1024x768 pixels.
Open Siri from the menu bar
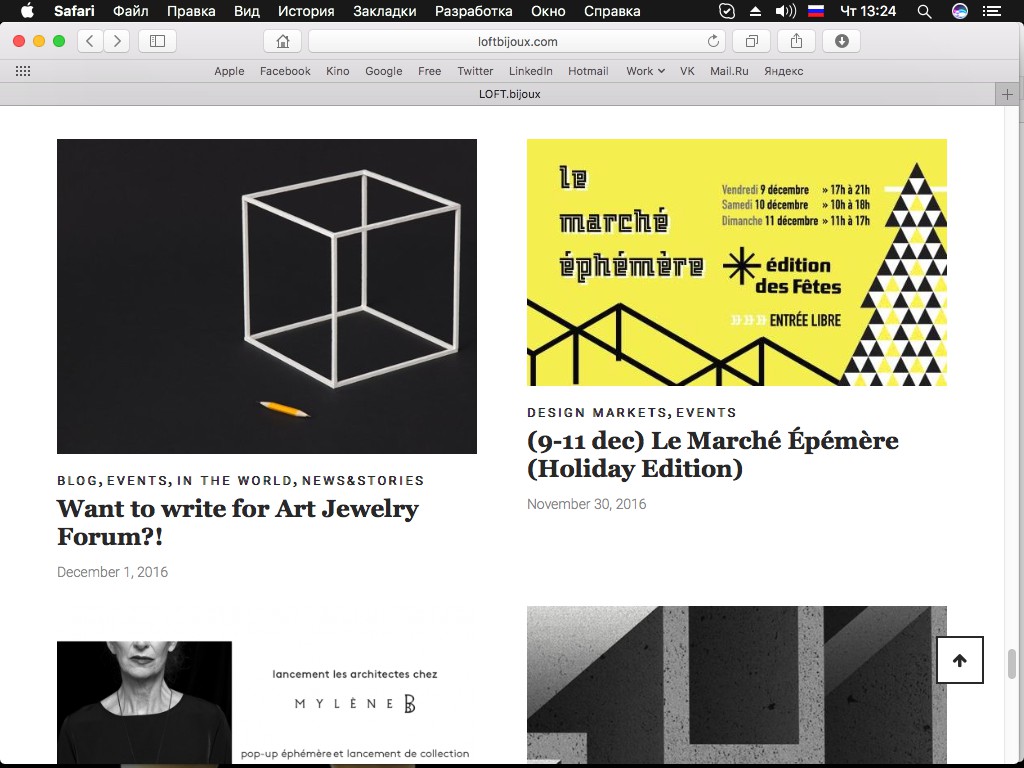click(959, 11)
